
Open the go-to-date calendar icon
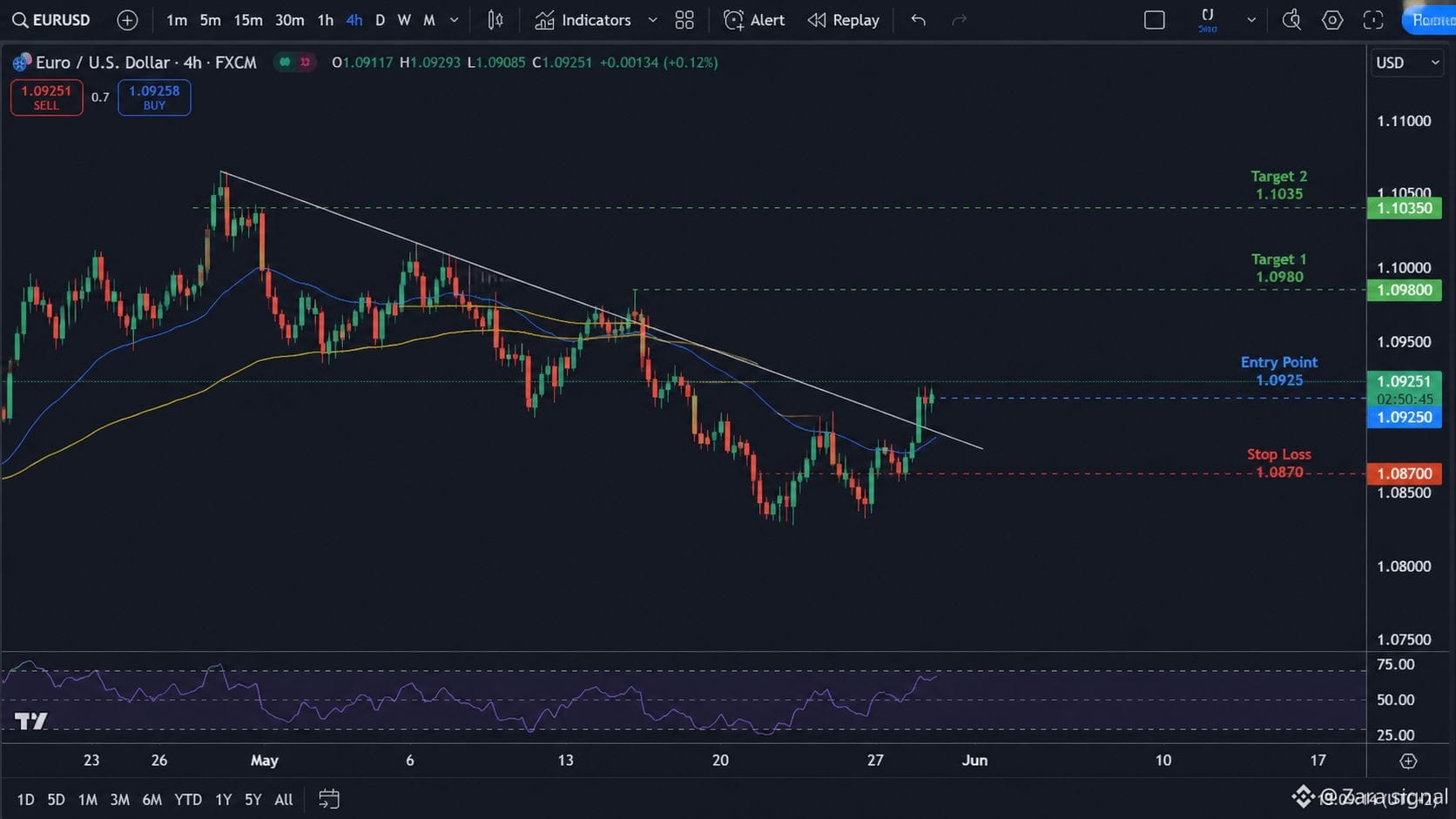point(328,799)
